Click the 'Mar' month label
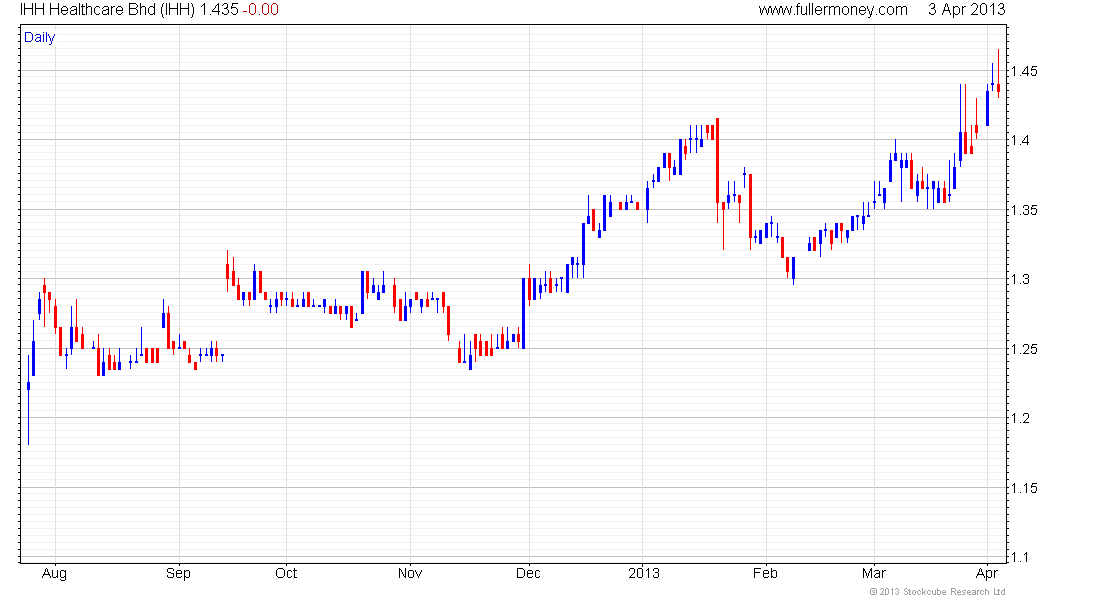Screen dimensions: 1100x600 tap(873, 573)
